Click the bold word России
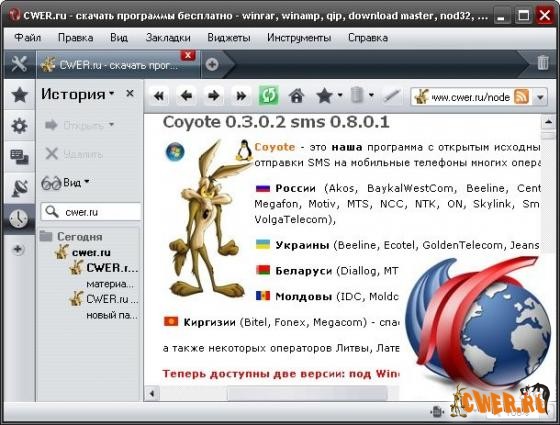The height and width of the screenshot is (425, 560). 295,188
